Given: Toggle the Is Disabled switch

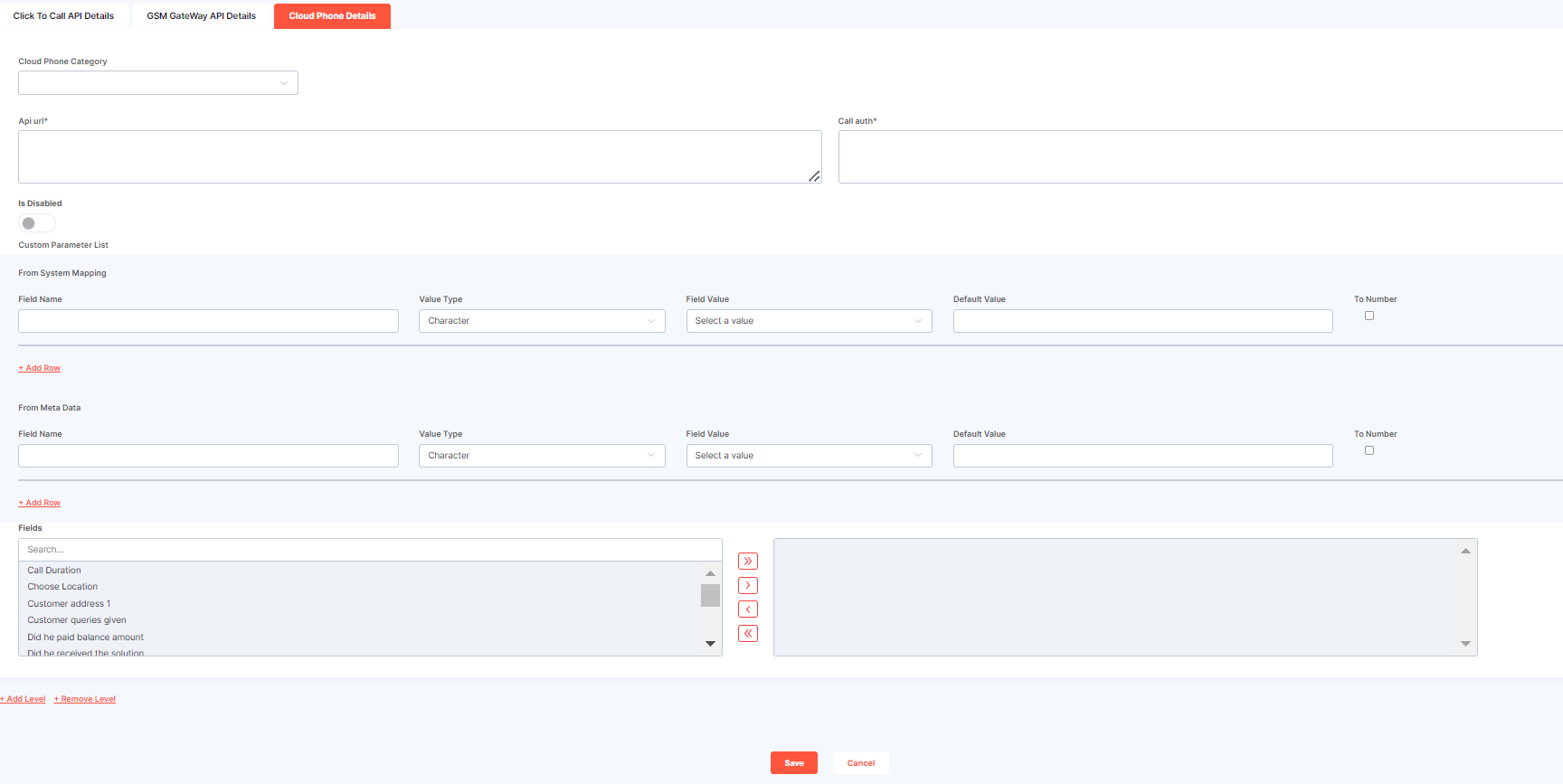Looking at the screenshot, I should 37,223.
